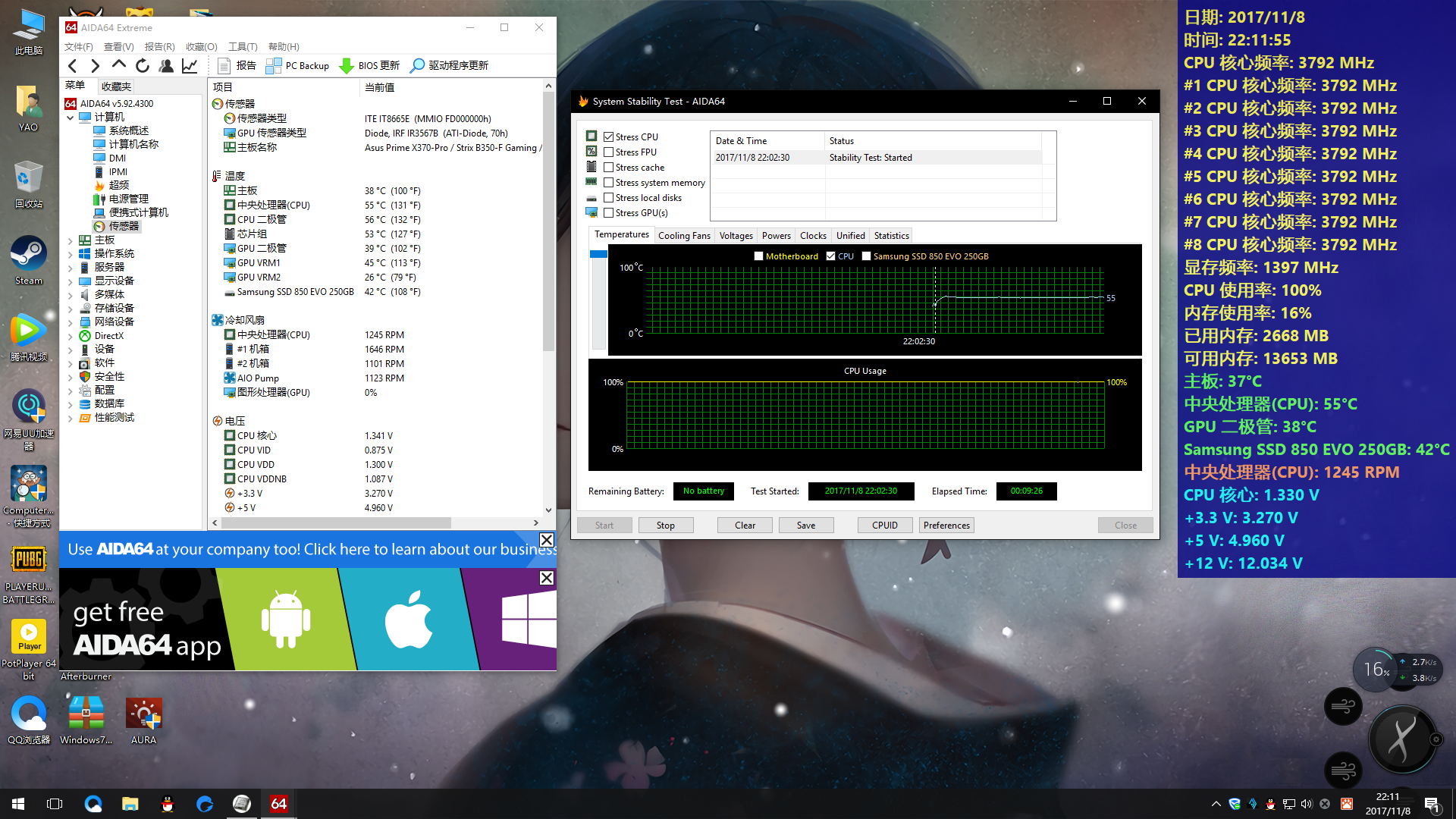
Task: Open File Explorer from the taskbar
Action: tap(130, 804)
